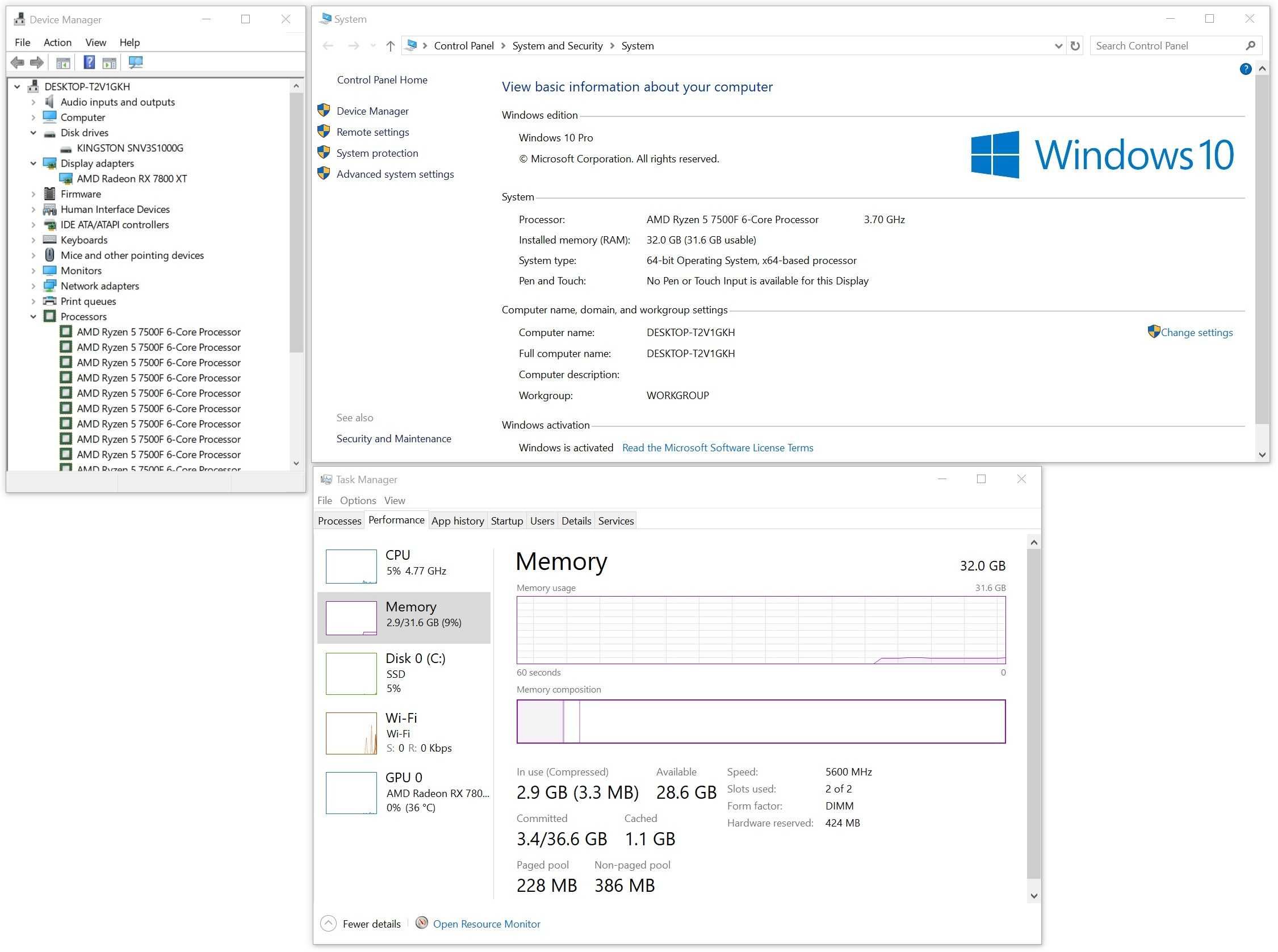Open the Action menu in Device Manager

(57, 42)
